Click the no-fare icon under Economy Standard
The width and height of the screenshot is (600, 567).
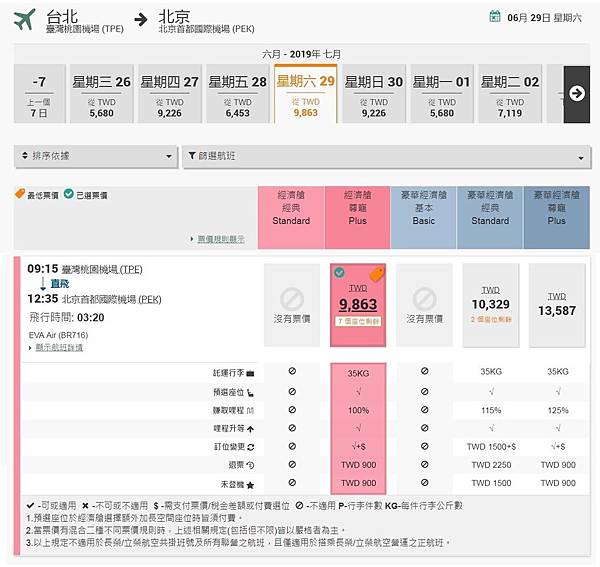coord(292,299)
